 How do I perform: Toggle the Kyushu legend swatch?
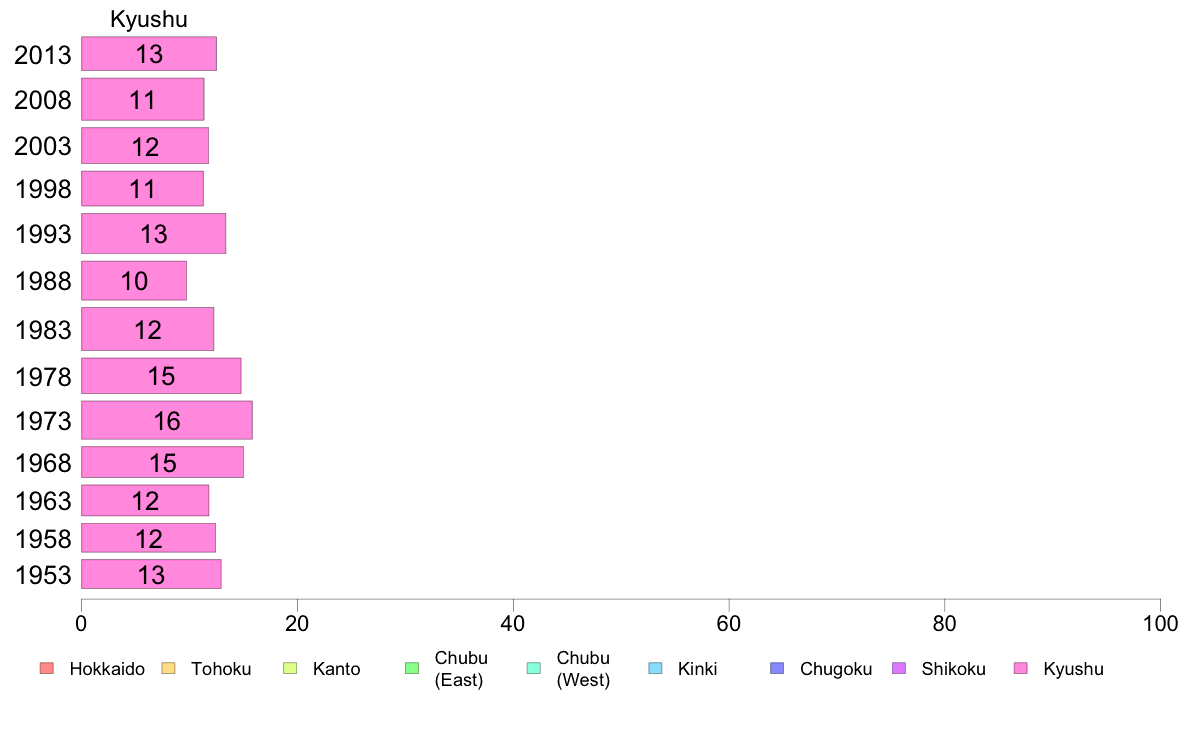(1021, 668)
